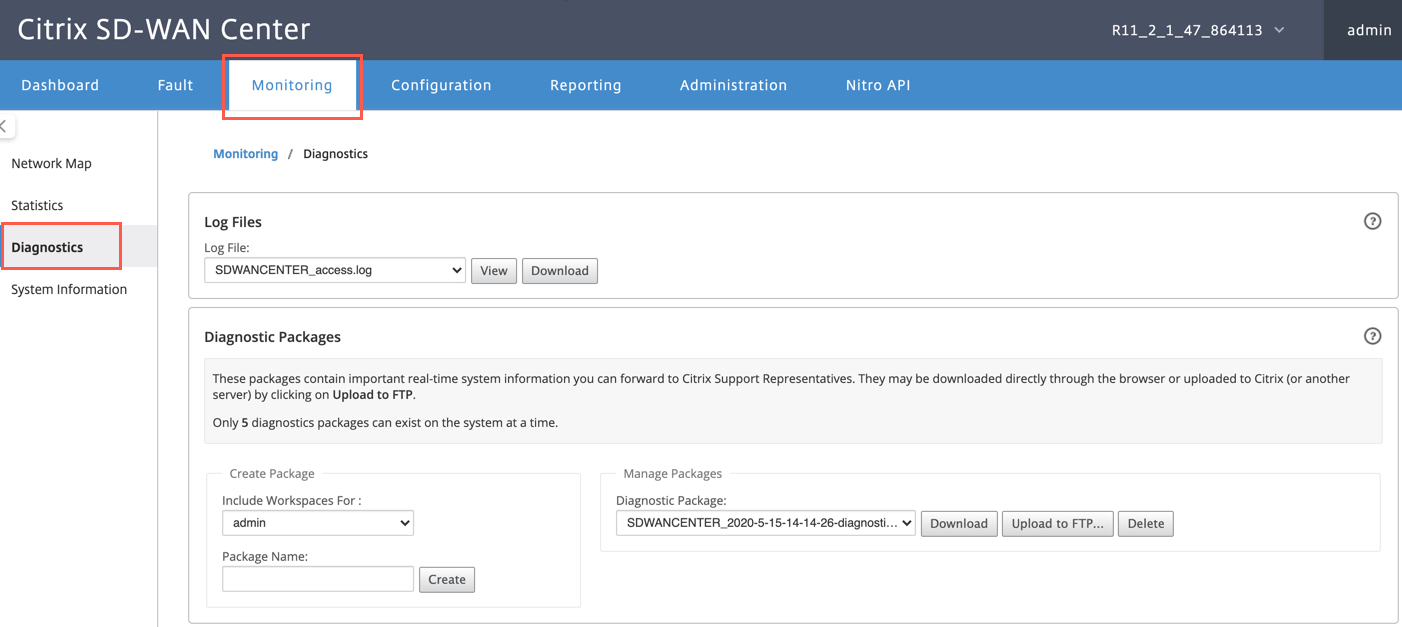Go to the Reporting tab

point(586,85)
